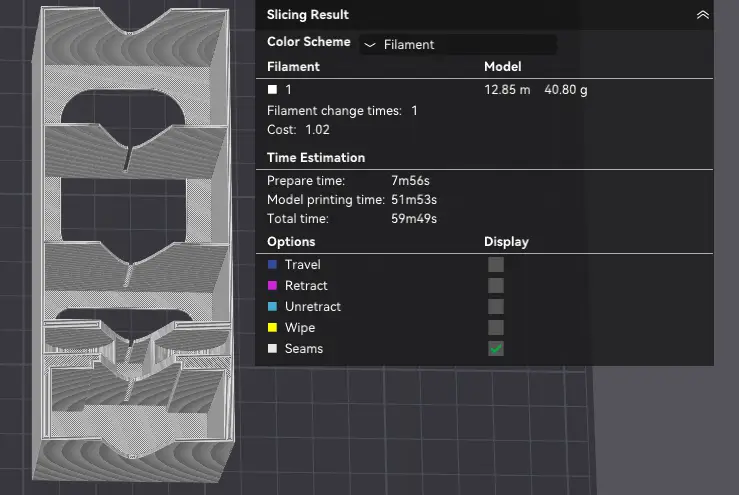Click the Filament column header
739x495 pixels.
[293, 66]
